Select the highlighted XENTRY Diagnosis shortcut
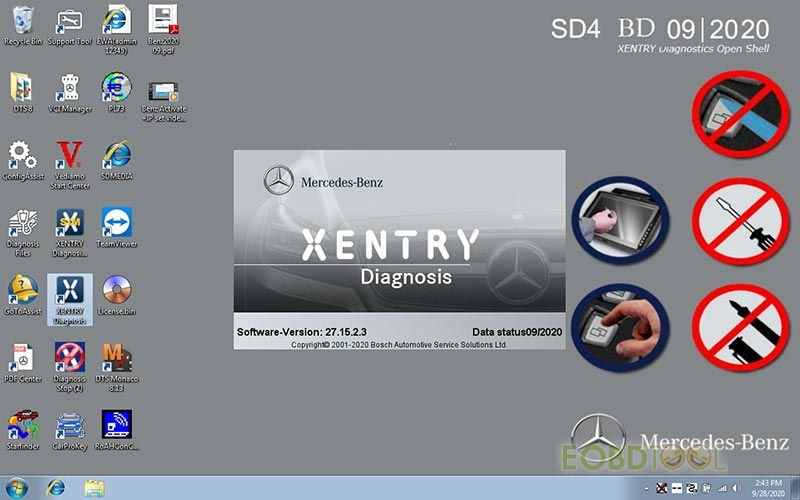800x500 pixels. click(x=70, y=300)
